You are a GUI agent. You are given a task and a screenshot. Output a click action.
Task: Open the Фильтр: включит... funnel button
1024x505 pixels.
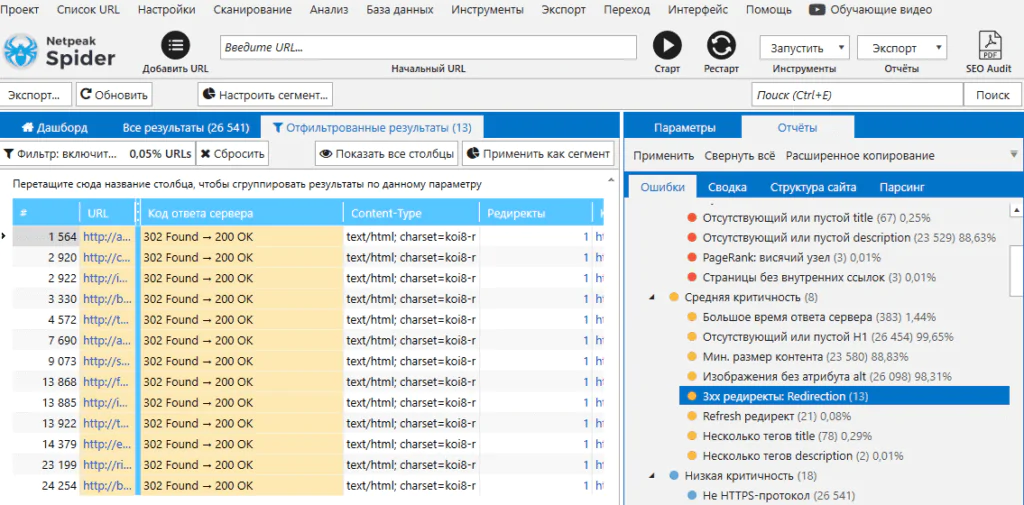97,154
